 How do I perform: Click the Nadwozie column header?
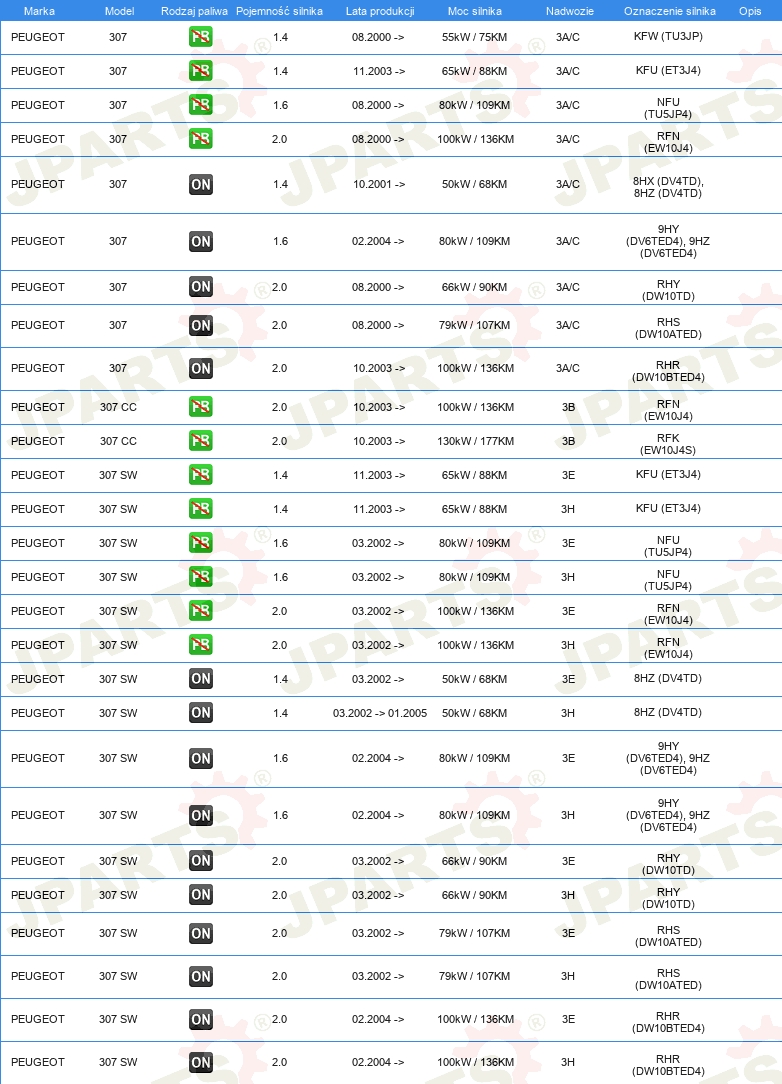coord(570,11)
